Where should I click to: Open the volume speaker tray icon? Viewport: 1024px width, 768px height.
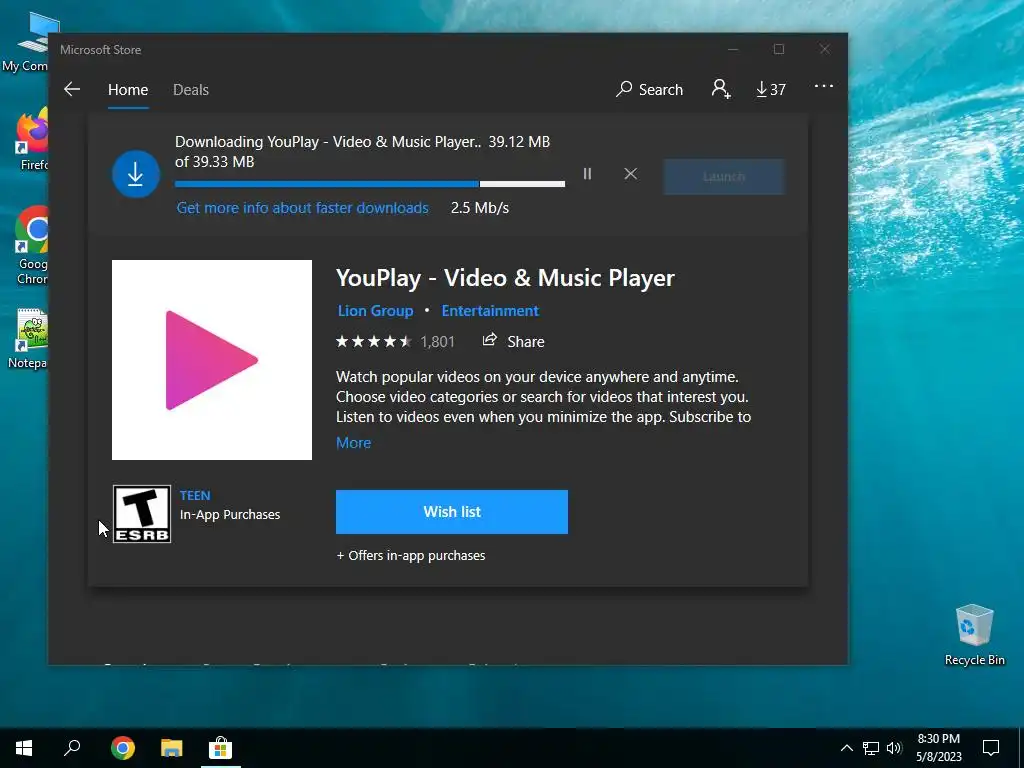[894, 748]
